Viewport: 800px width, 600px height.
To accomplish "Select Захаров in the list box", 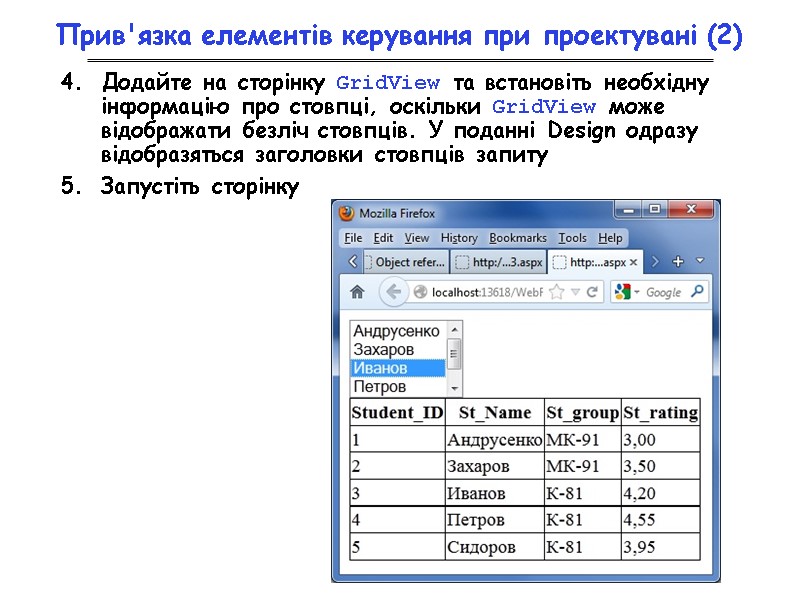I will 397,349.
